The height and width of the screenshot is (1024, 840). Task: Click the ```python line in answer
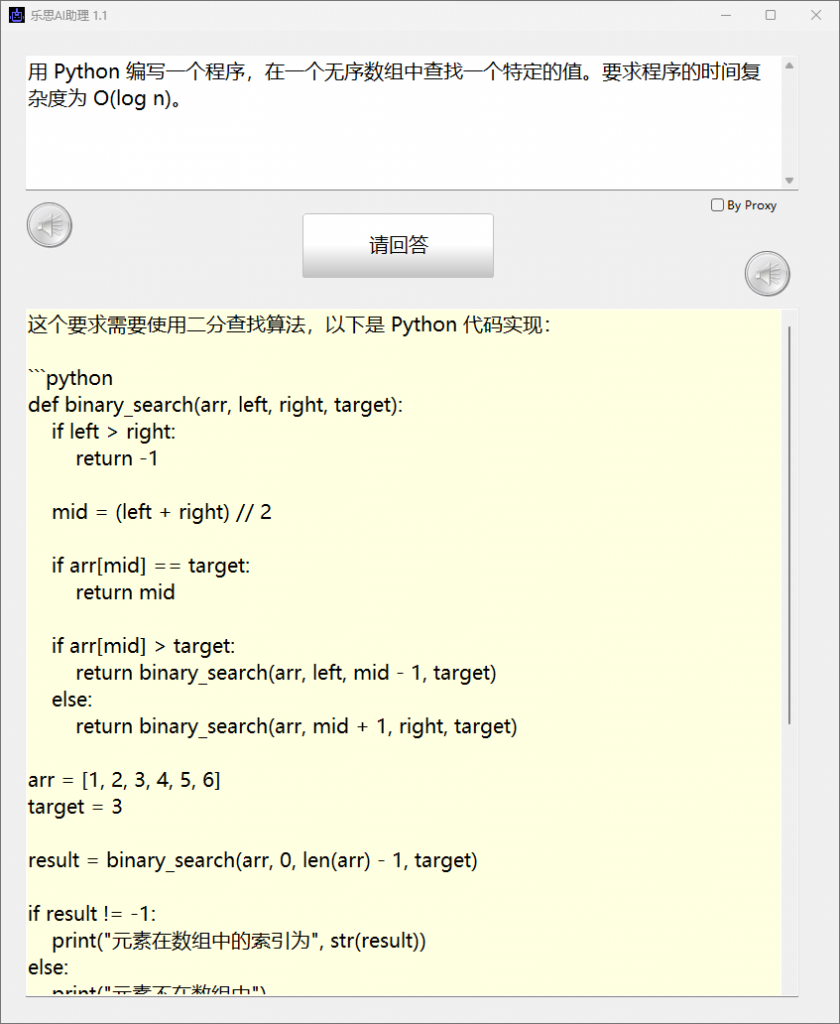click(x=70, y=378)
